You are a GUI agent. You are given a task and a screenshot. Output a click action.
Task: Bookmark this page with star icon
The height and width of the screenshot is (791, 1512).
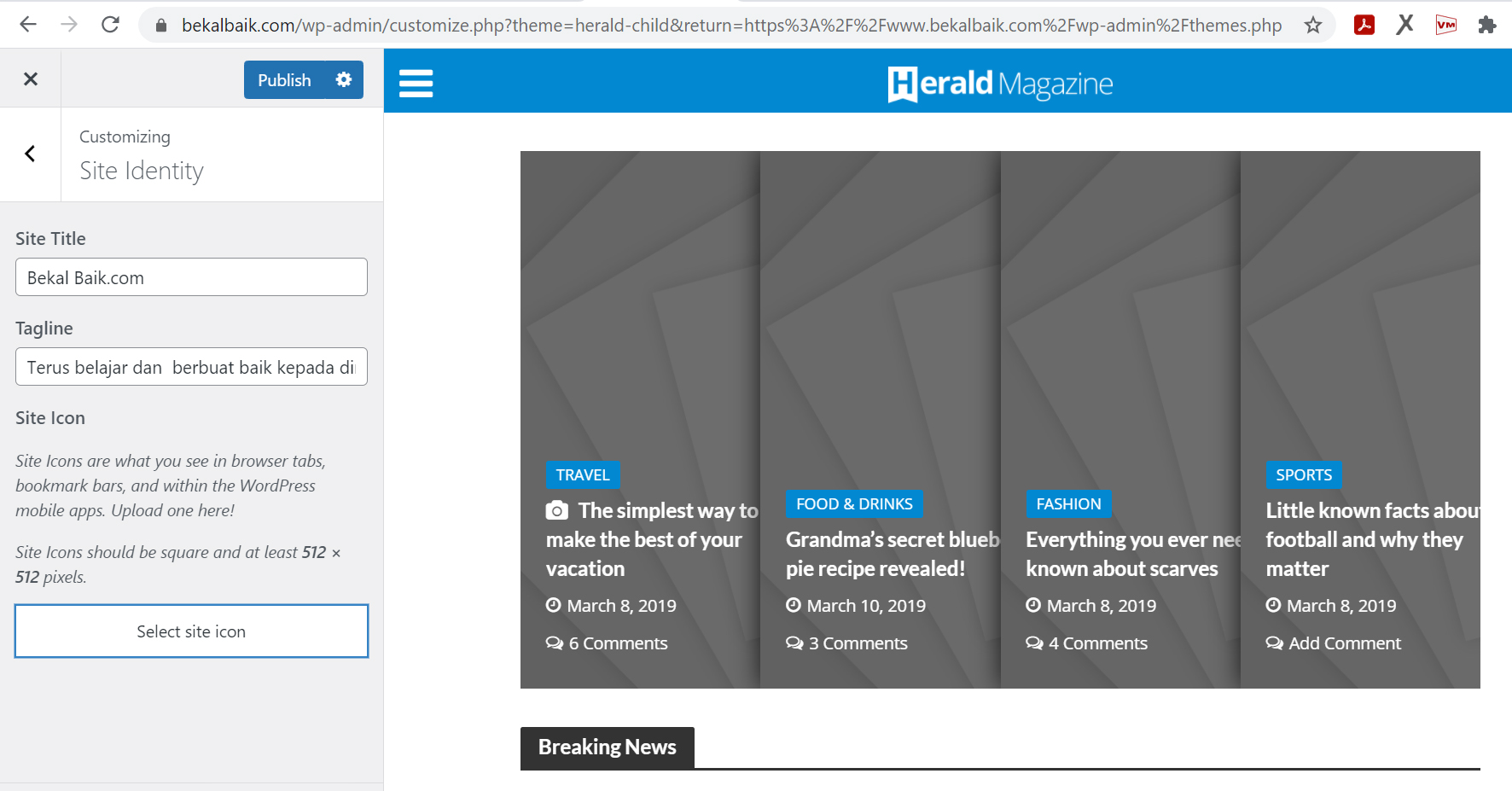pos(1313,26)
